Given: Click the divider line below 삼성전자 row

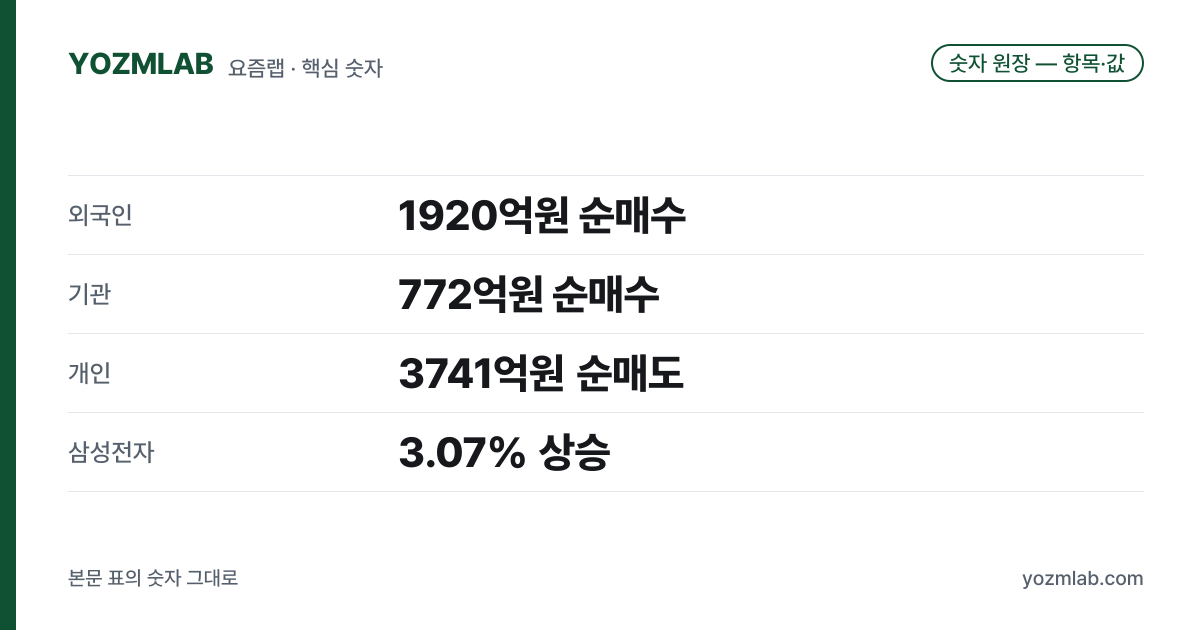Looking at the screenshot, I should (606, 491).
